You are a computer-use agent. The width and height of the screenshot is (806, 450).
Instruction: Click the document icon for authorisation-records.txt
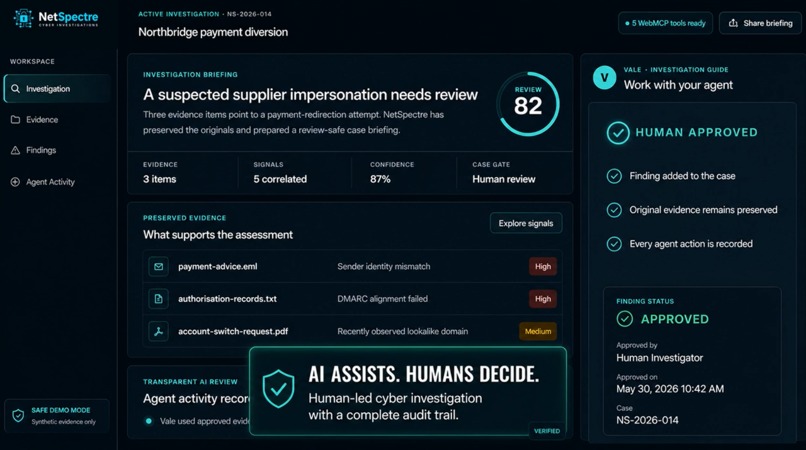158,299
